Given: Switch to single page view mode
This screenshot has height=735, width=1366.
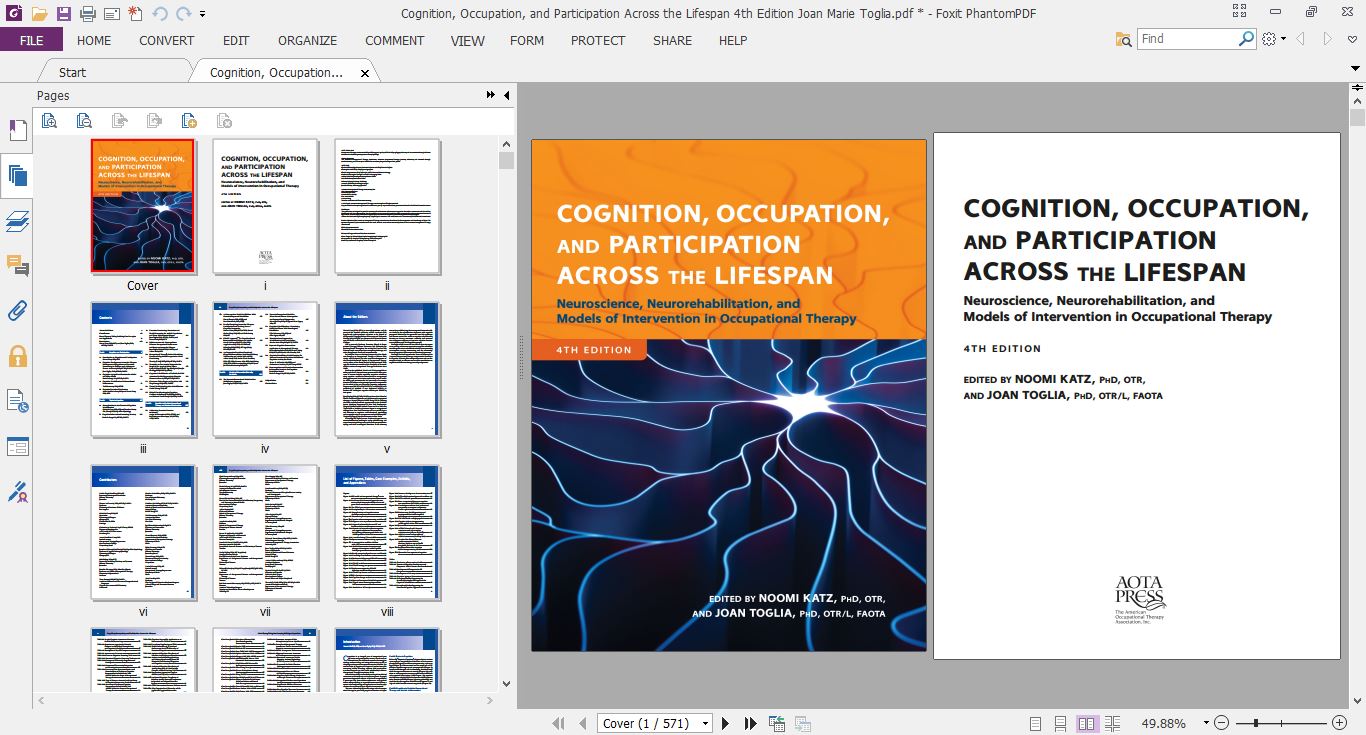Looking at the screenshot, I should [x=1035, y=723].
